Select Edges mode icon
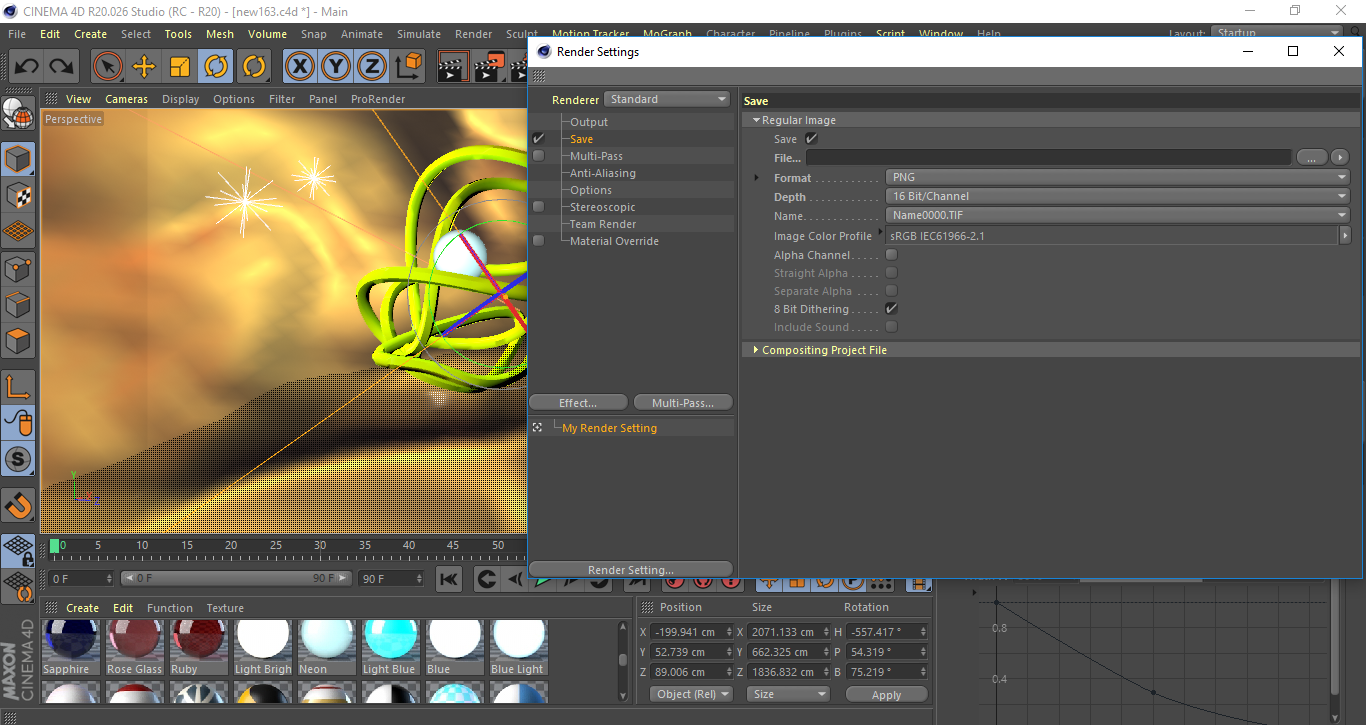Image resolution: width=1366 pixels, height=725 pixels. (x=18, y=304)
